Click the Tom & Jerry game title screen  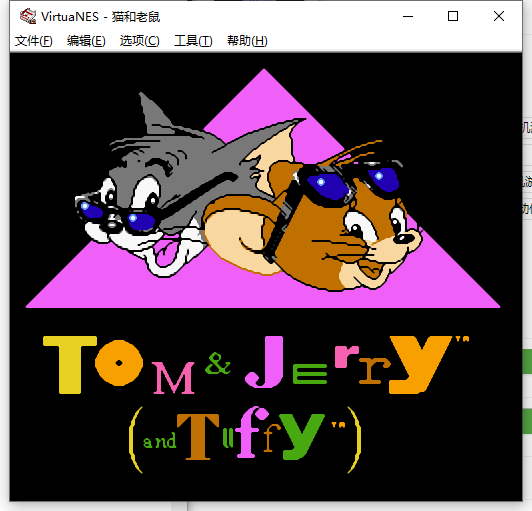(x=266, y=277)
